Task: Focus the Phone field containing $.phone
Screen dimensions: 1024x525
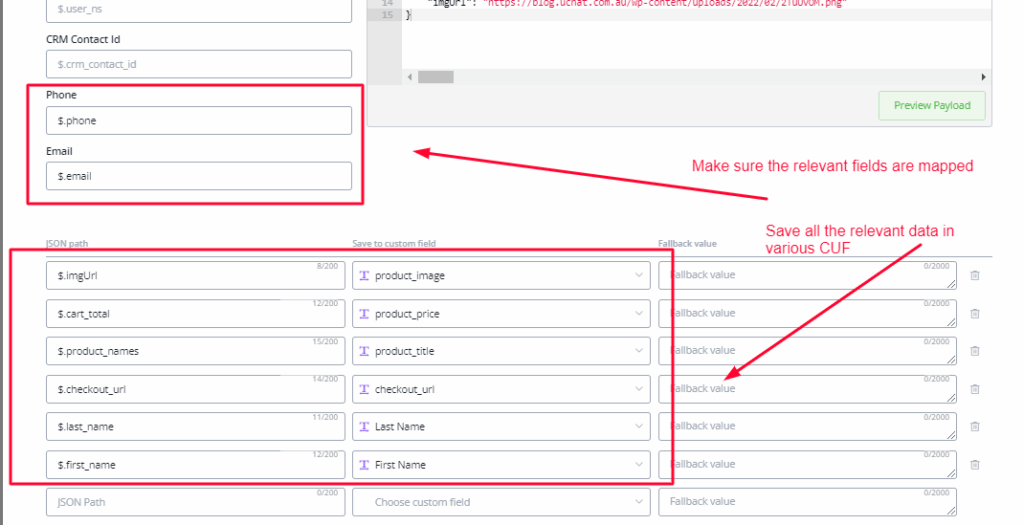Action: pyautogui.click(x=199, y=121)
